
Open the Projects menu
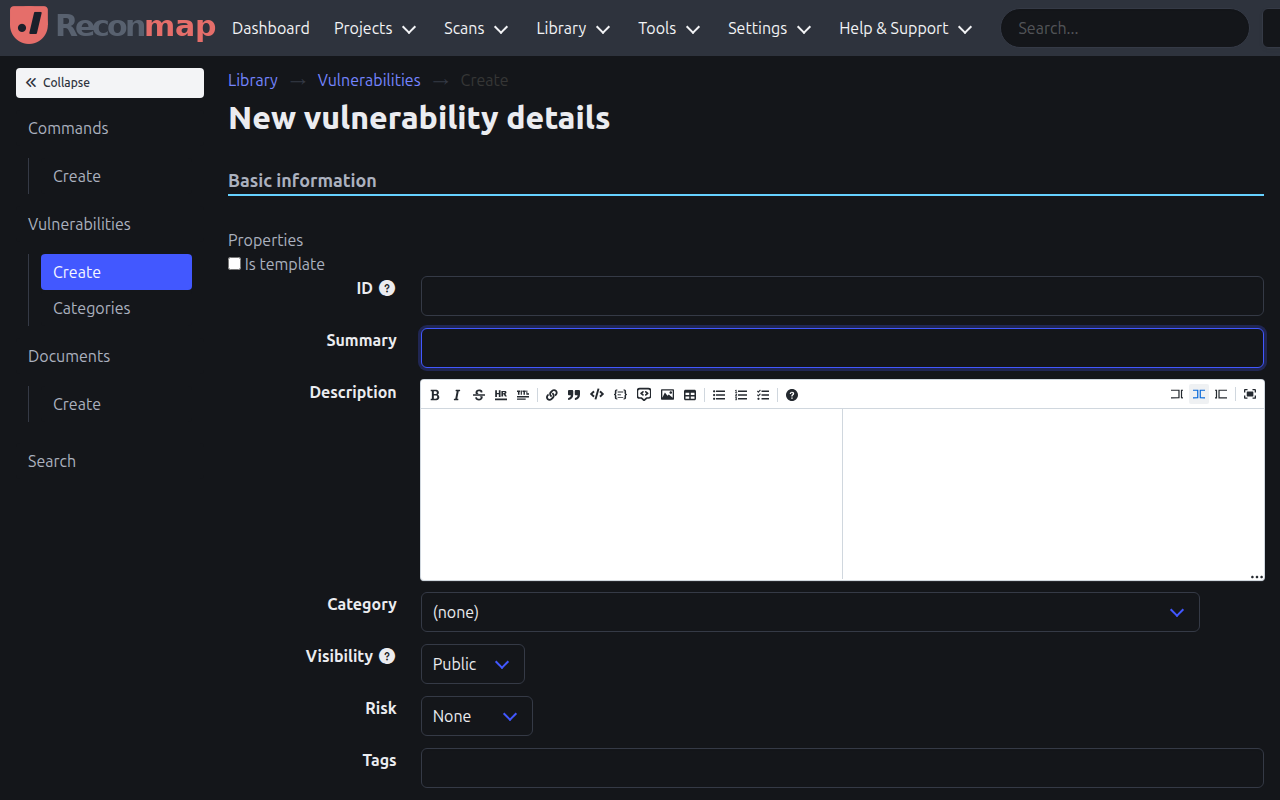coord(374,28)
